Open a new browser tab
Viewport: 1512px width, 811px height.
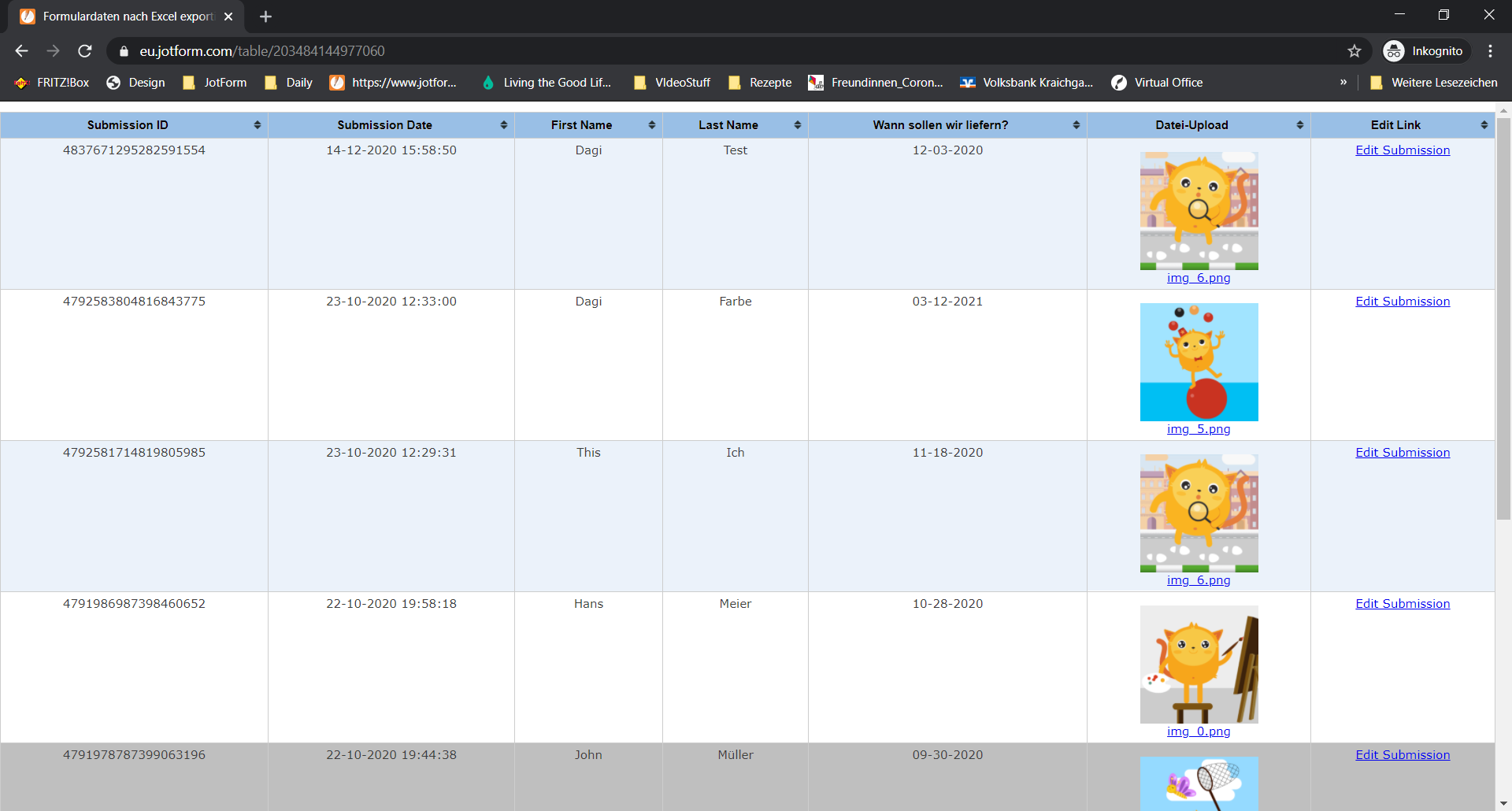[x=265, y=17]
